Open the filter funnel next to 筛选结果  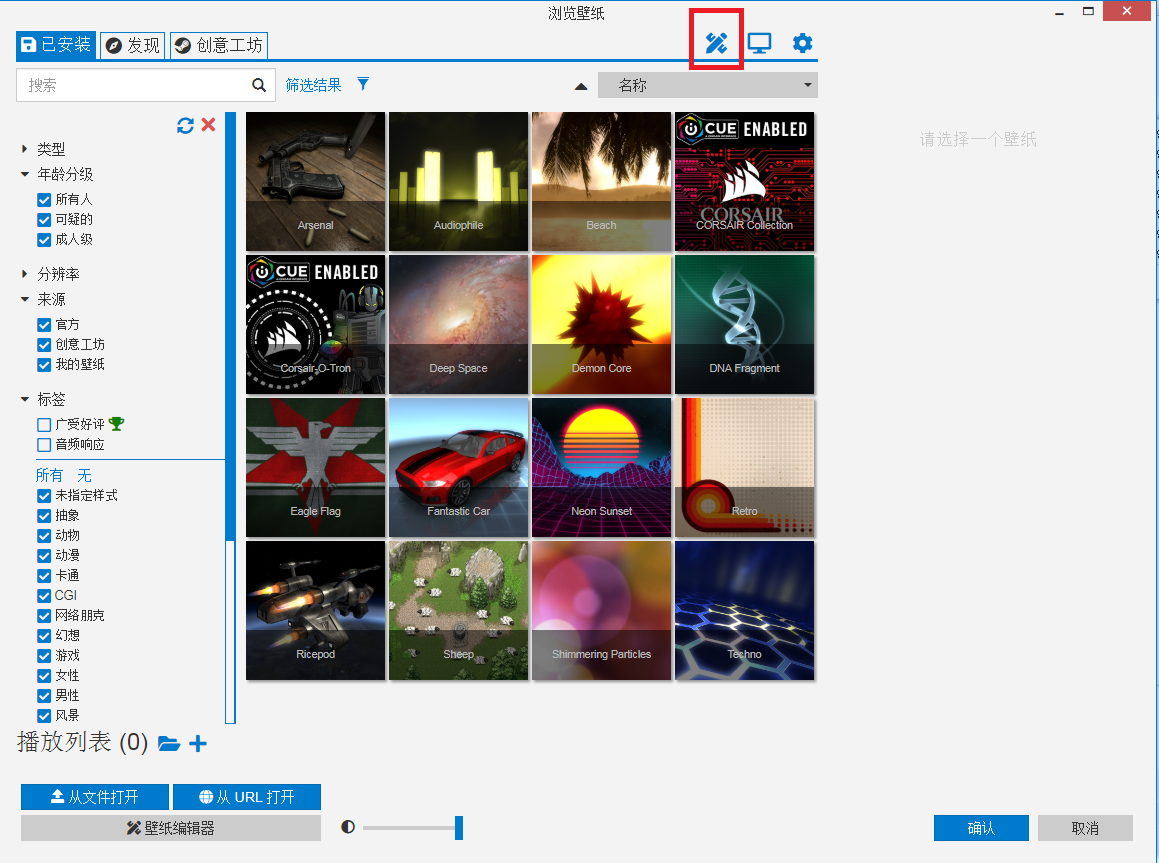click(362, 84)
